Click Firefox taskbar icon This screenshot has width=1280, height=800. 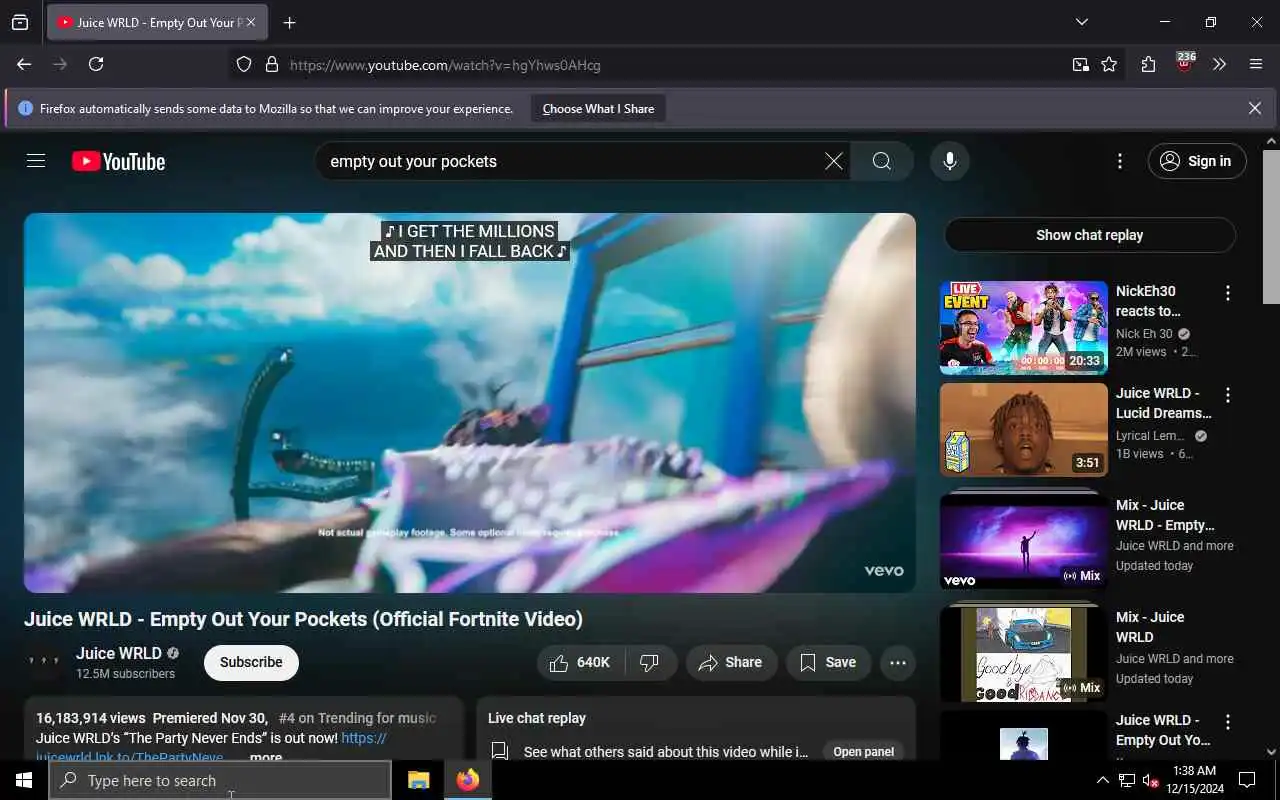468,780
